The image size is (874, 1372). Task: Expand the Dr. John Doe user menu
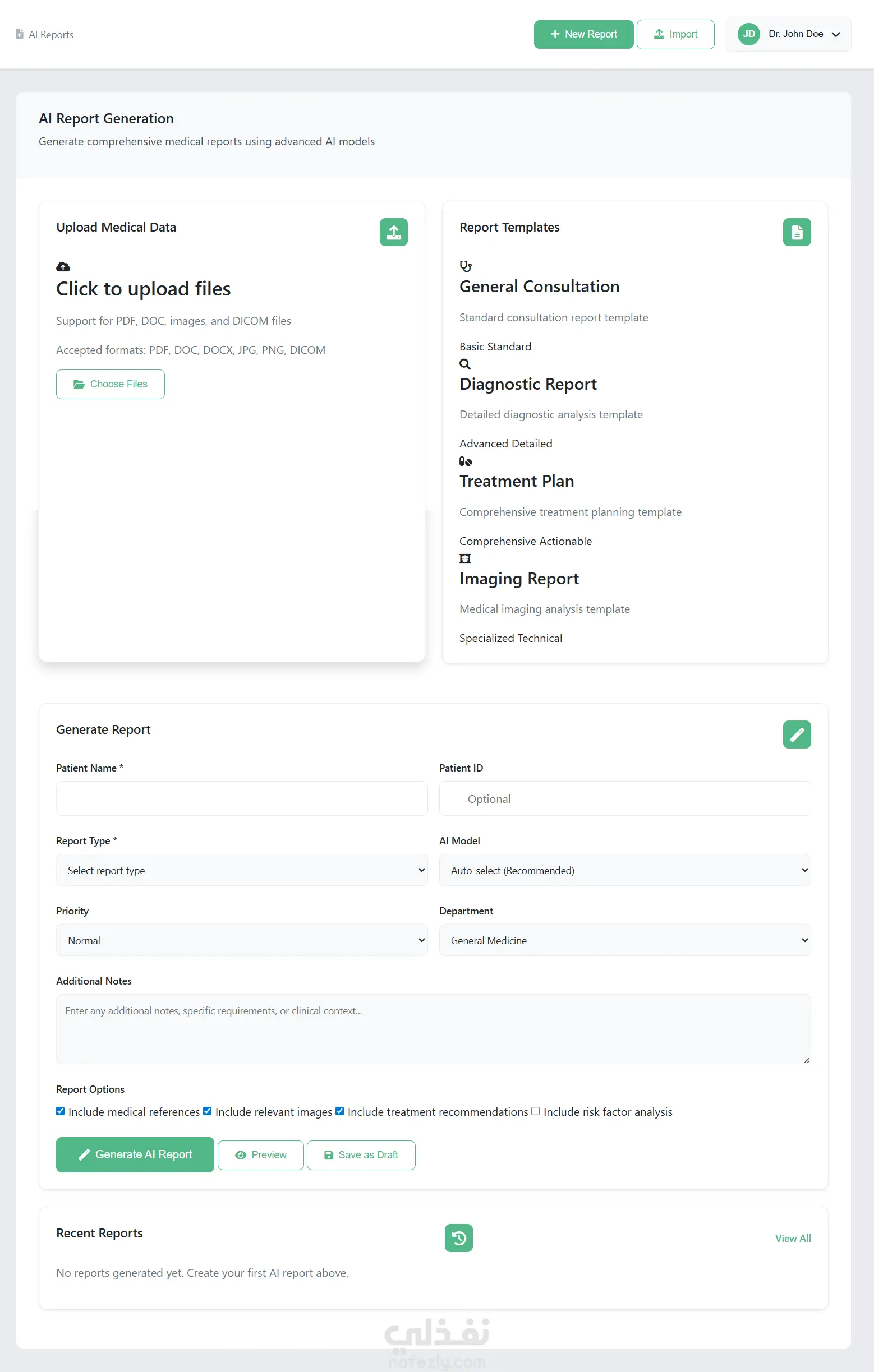coord(789,34)
